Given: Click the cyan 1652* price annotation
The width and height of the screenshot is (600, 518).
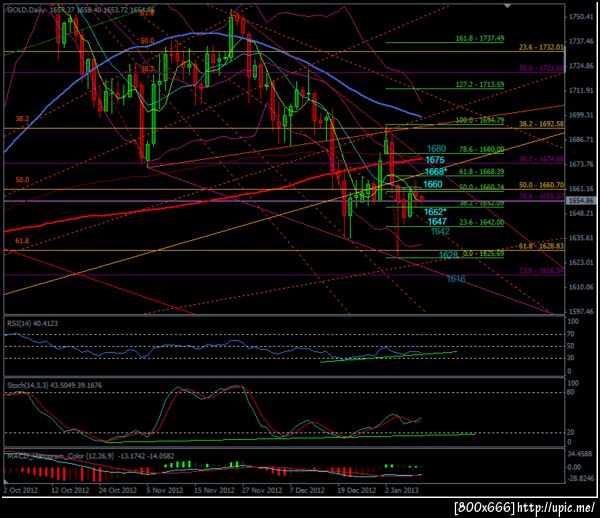Looking at the screenshot, I should click(x=435, y=212).
